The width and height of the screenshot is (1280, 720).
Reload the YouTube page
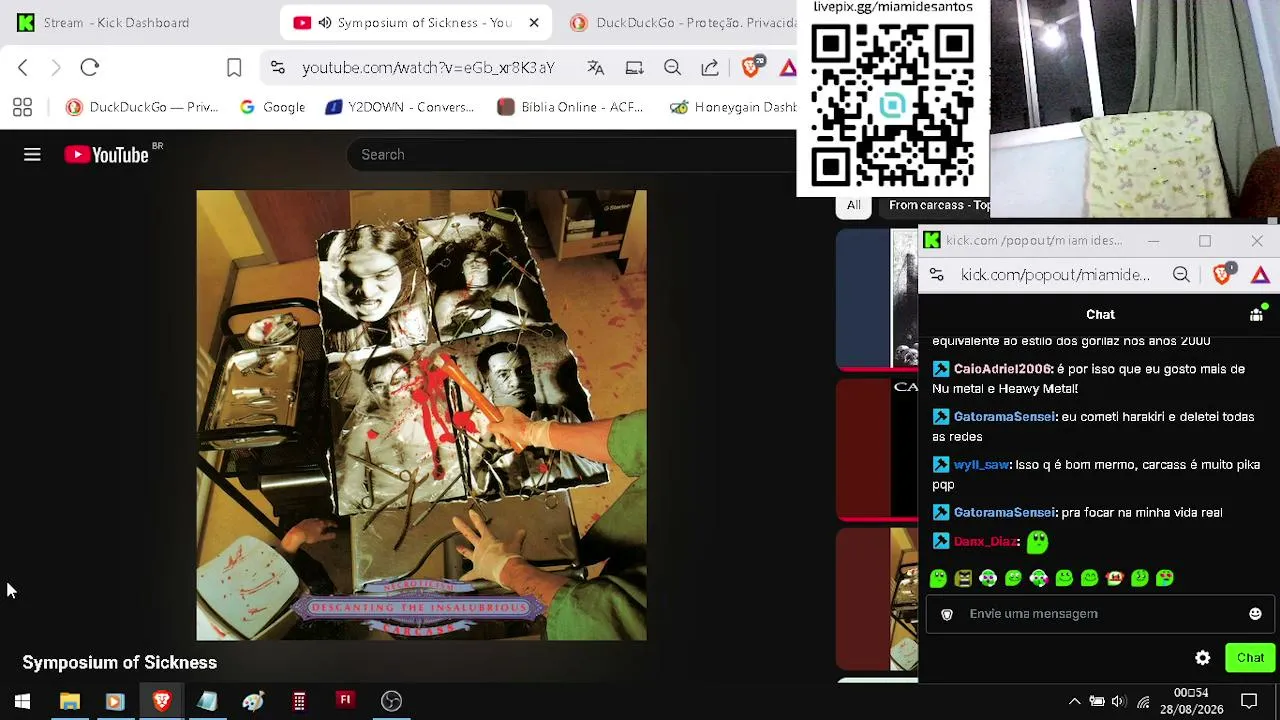(90, 68)
